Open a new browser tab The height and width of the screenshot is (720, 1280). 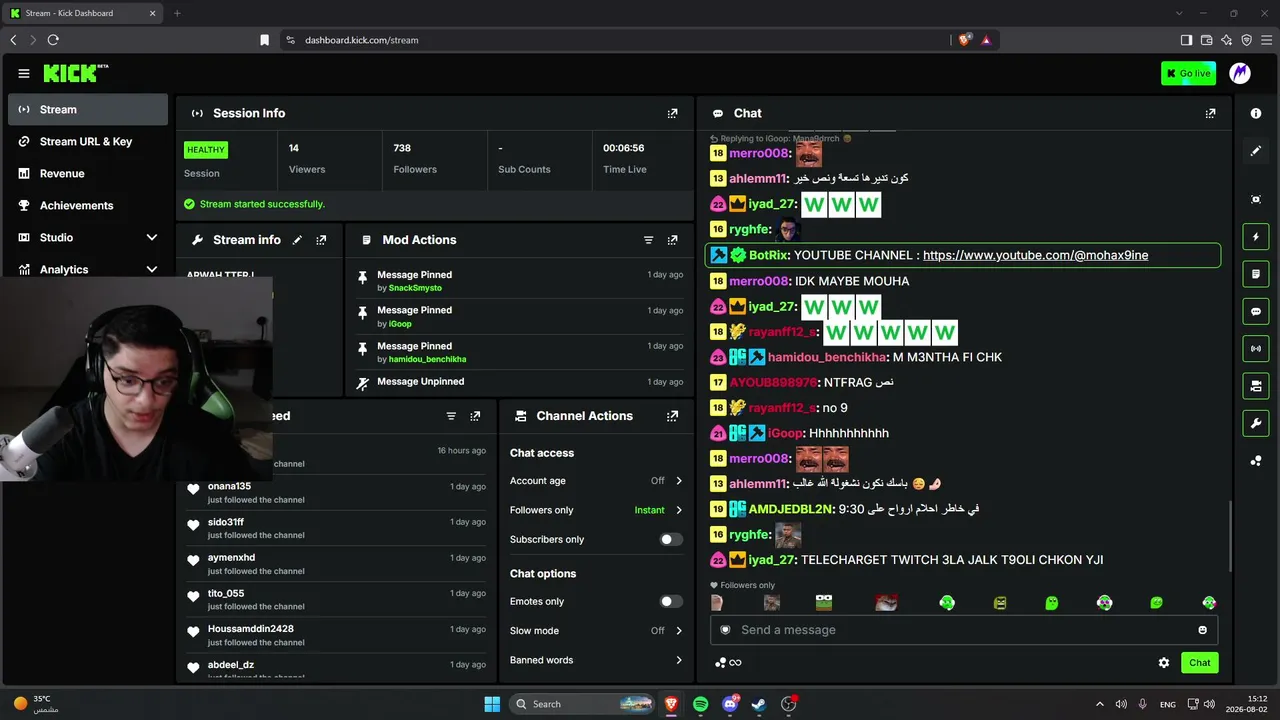[177, 13]
